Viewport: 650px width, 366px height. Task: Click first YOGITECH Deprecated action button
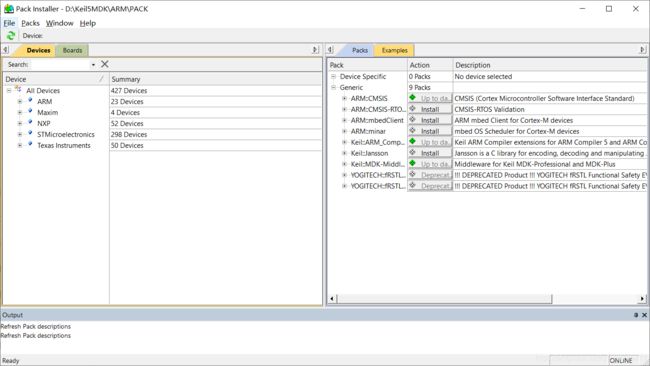pyautogui.click(x=430, y=175)
